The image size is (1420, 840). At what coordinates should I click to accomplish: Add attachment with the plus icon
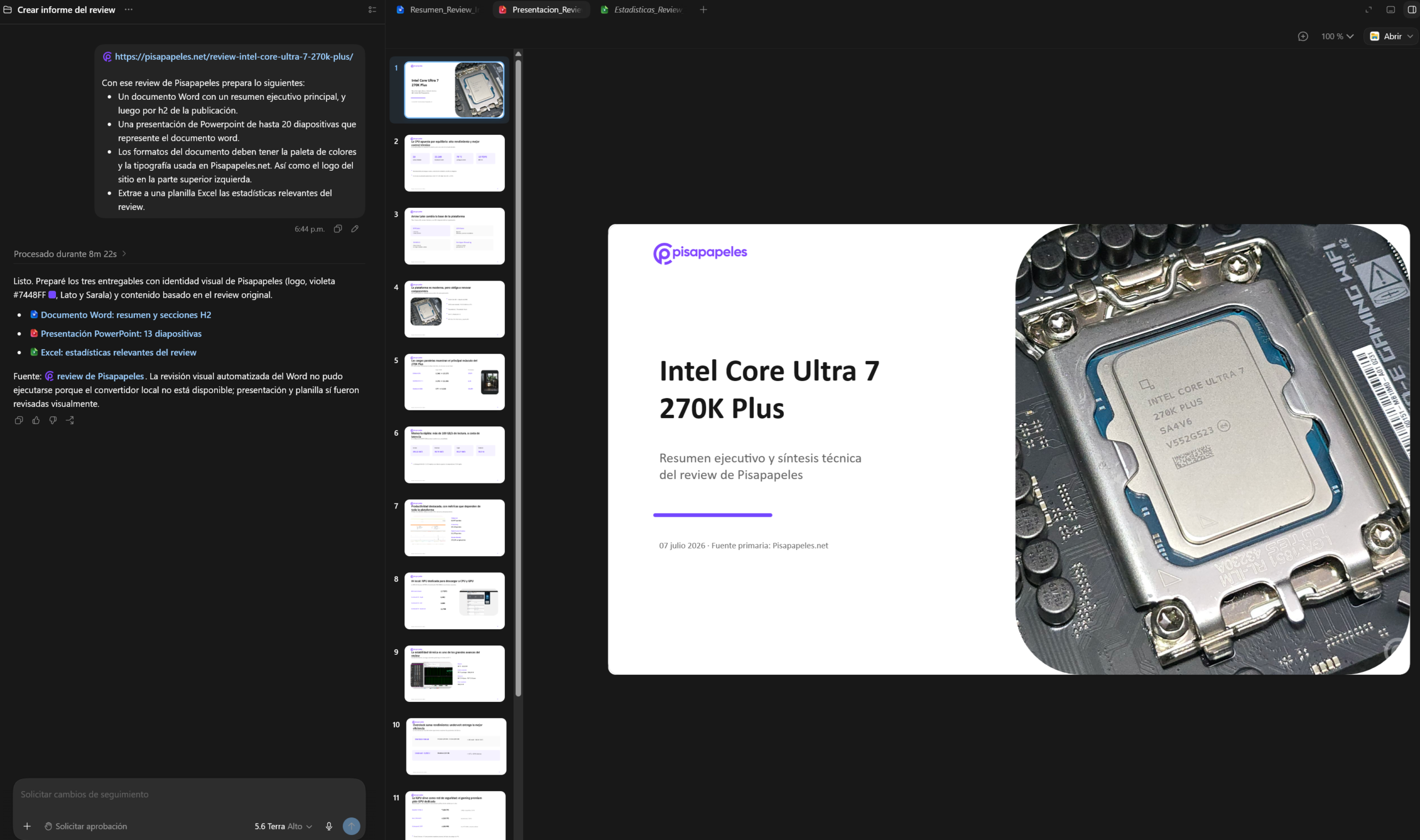tap(27, 826)
